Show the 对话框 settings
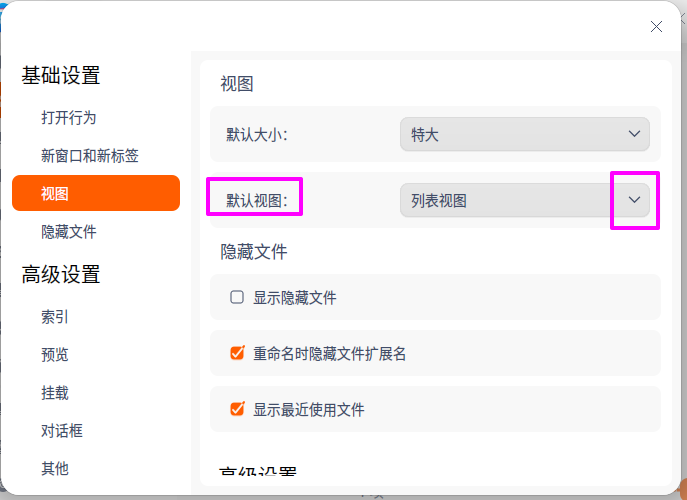The height and width of the screenshot is (500, 687). pos(62,430)
